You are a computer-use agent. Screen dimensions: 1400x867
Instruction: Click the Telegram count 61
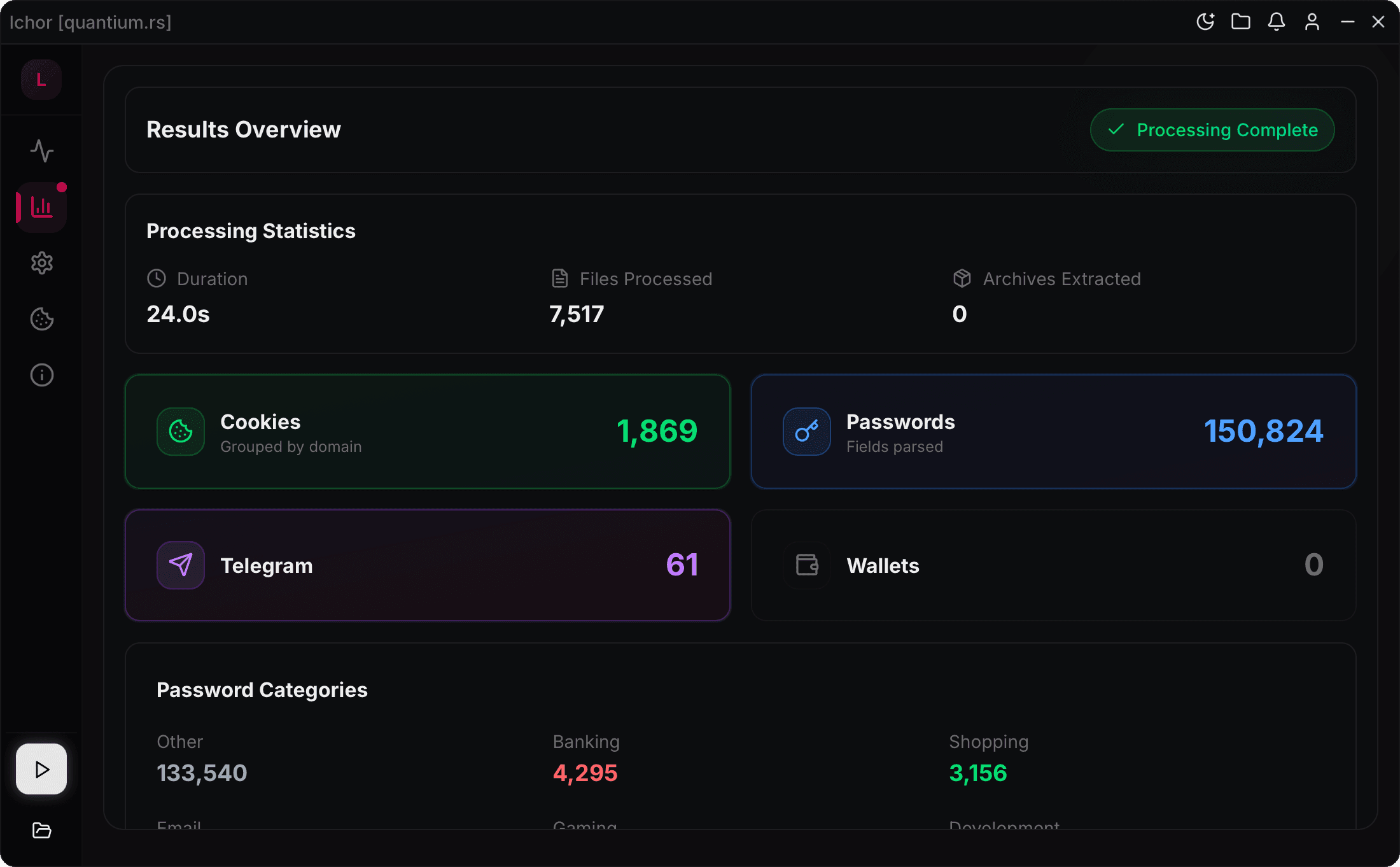(x=682, y=565)
